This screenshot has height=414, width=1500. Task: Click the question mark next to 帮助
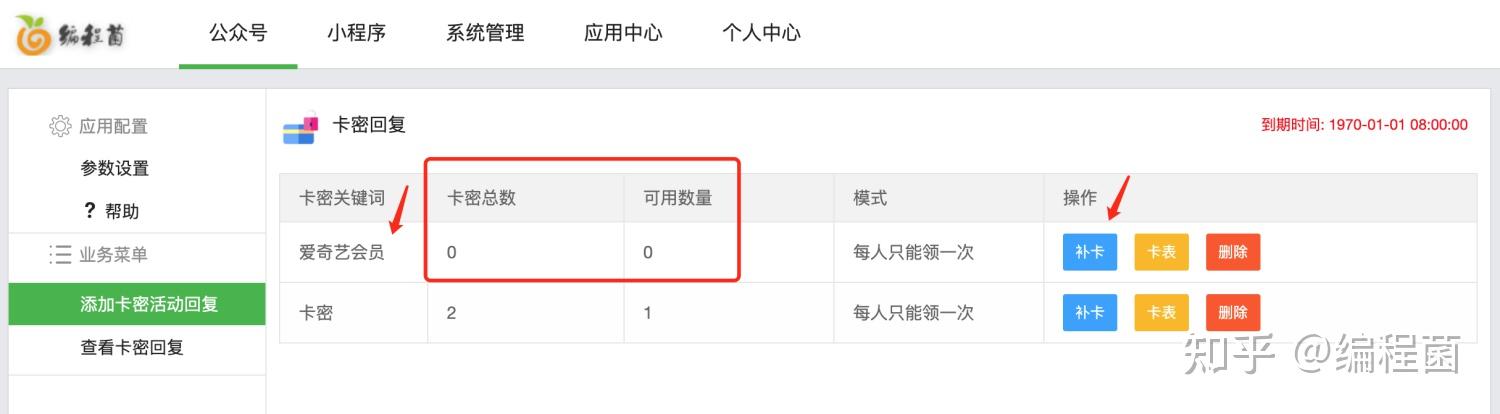(89, 211)
